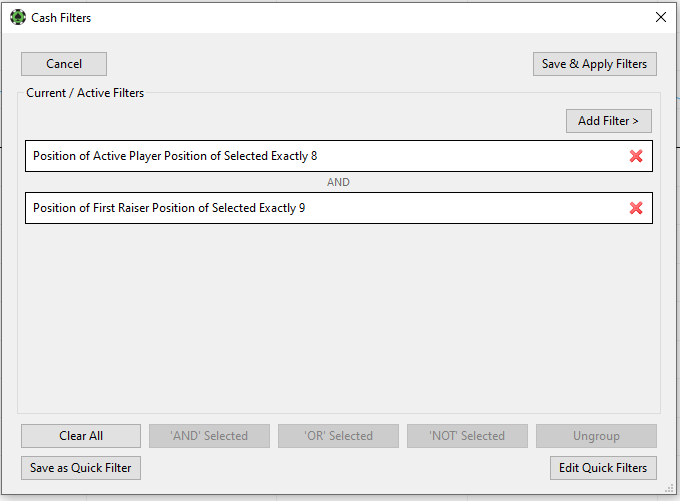The image size is (680, 501).
Task: Click the Ungroup button
Action: coord(596,436)
